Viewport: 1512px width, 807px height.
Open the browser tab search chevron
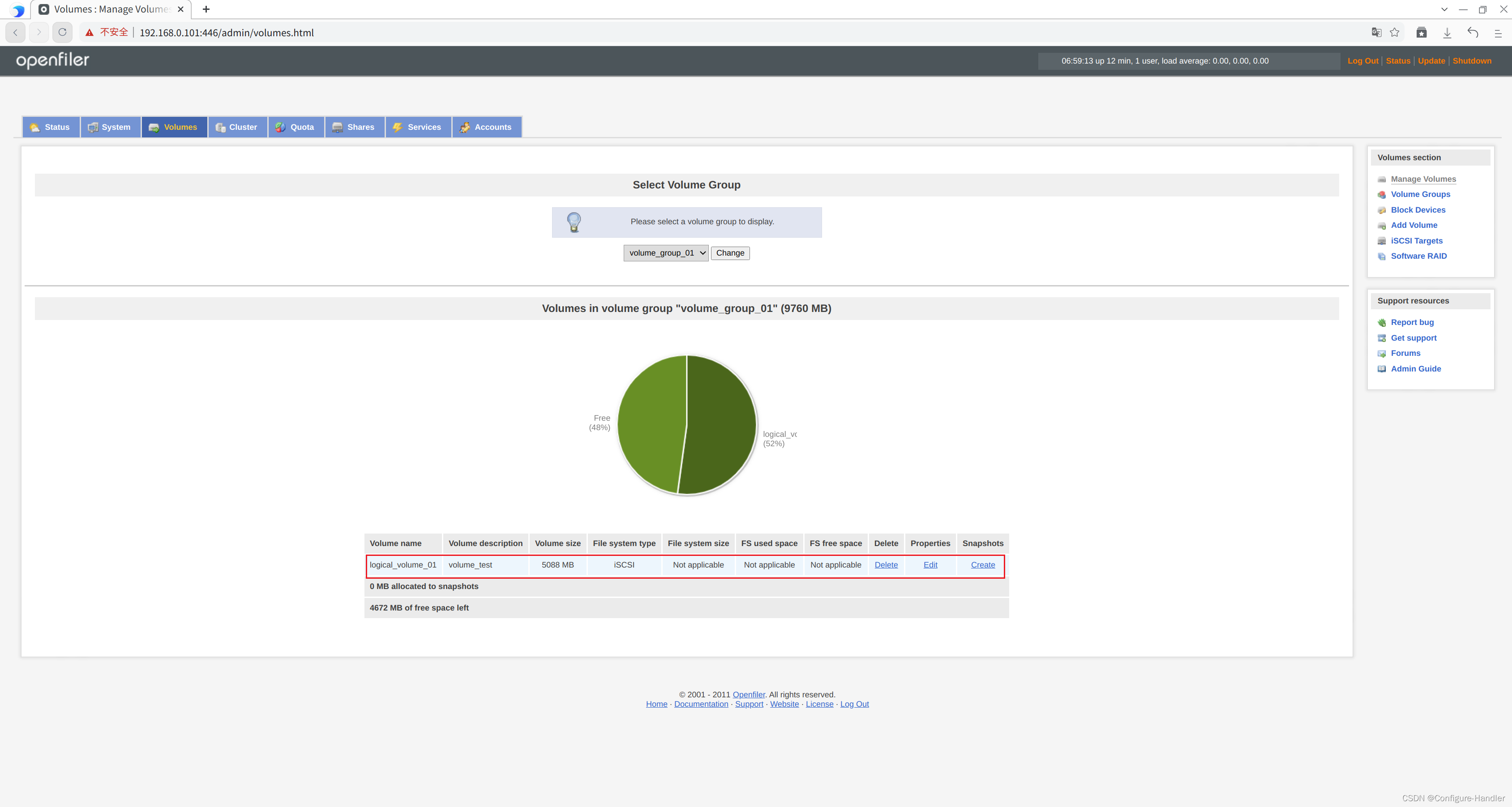click(1444, 9)
